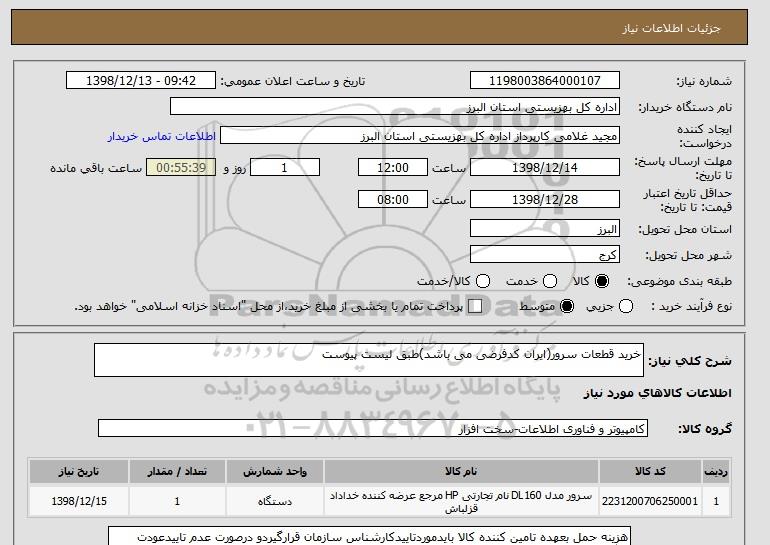Click the اطلاعات کالاهای مورد نیاز section heading
The height and width of the screenshot is (545, 770).
point(658,393)
